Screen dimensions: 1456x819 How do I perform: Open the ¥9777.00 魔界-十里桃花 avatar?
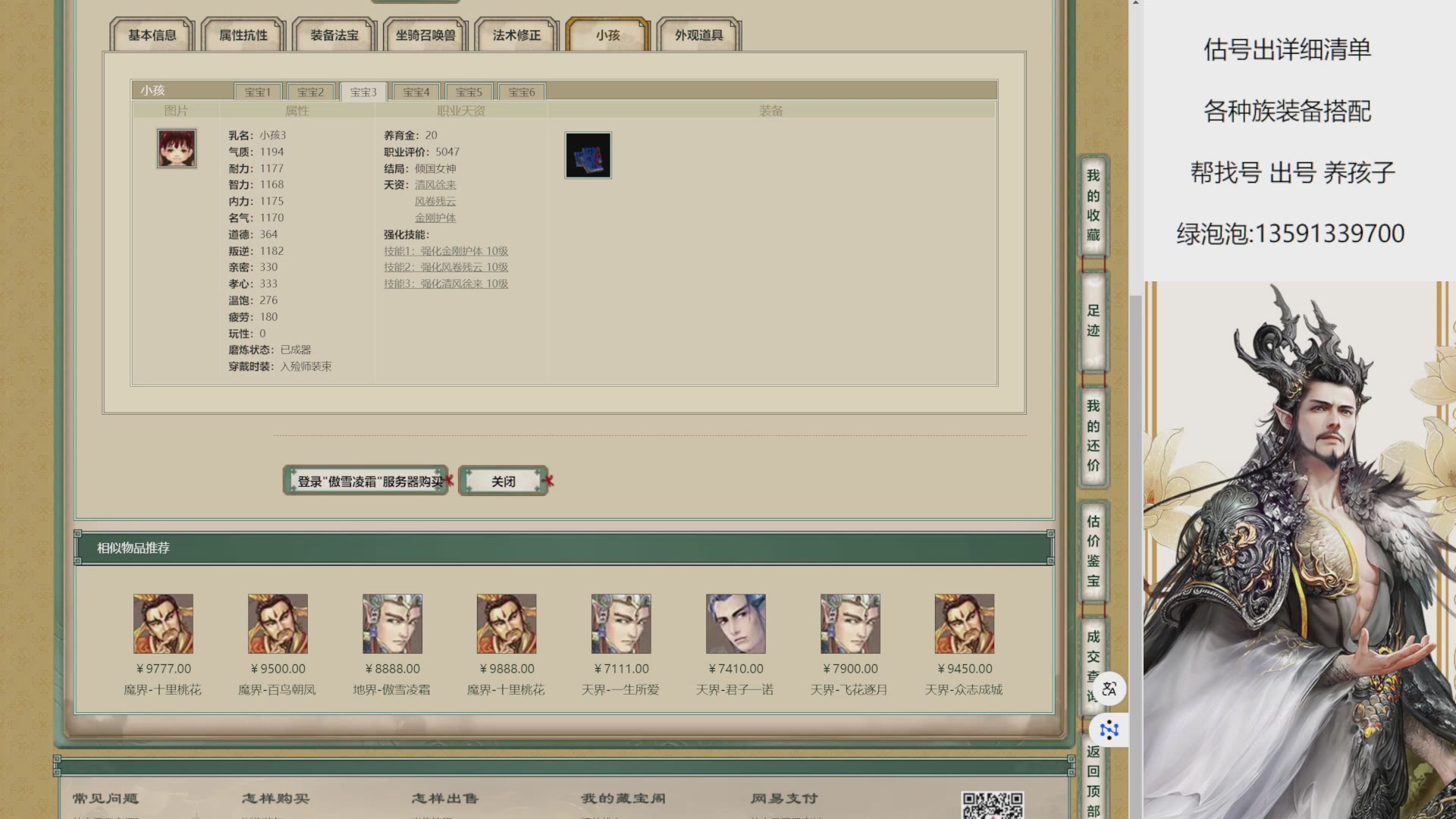tap(163, 623)
